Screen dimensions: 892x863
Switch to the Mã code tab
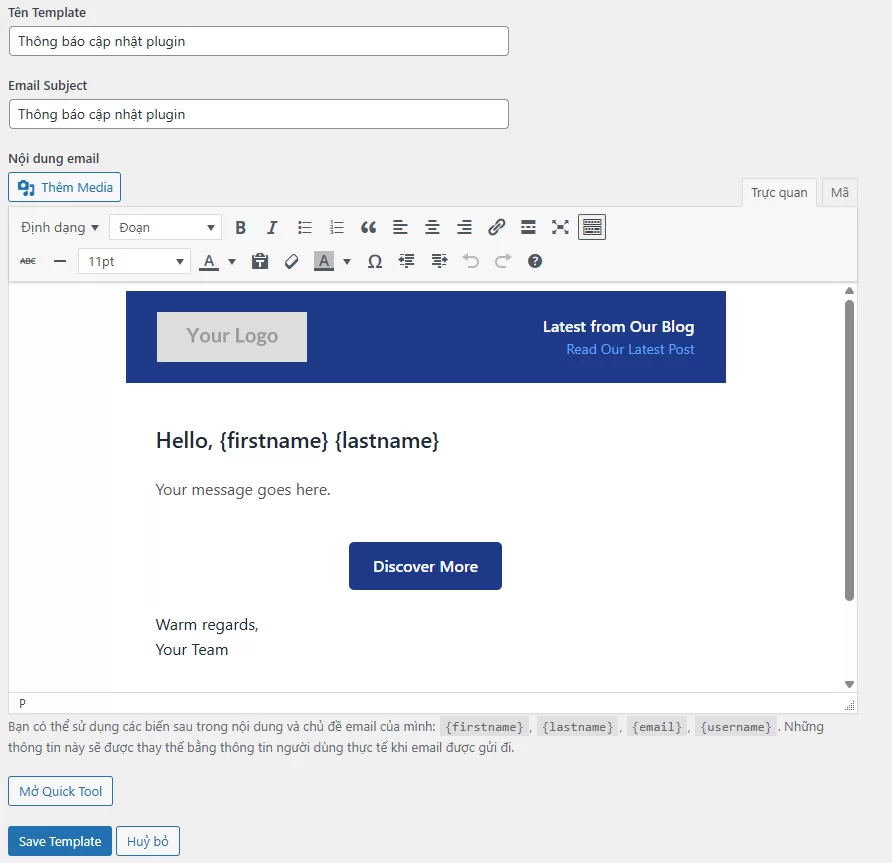point(839,192)
